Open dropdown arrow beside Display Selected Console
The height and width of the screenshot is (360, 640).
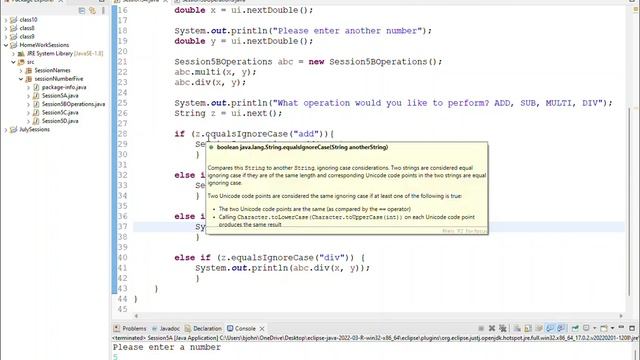pyautogui.click(x=594, y=328)
